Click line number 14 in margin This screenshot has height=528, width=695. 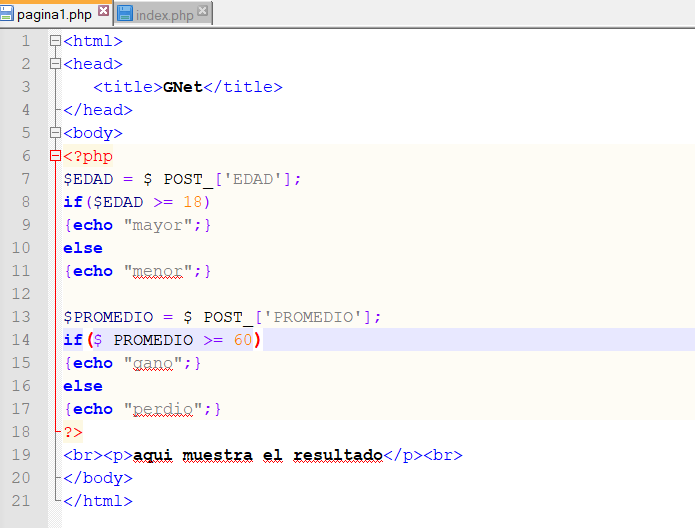21,340
